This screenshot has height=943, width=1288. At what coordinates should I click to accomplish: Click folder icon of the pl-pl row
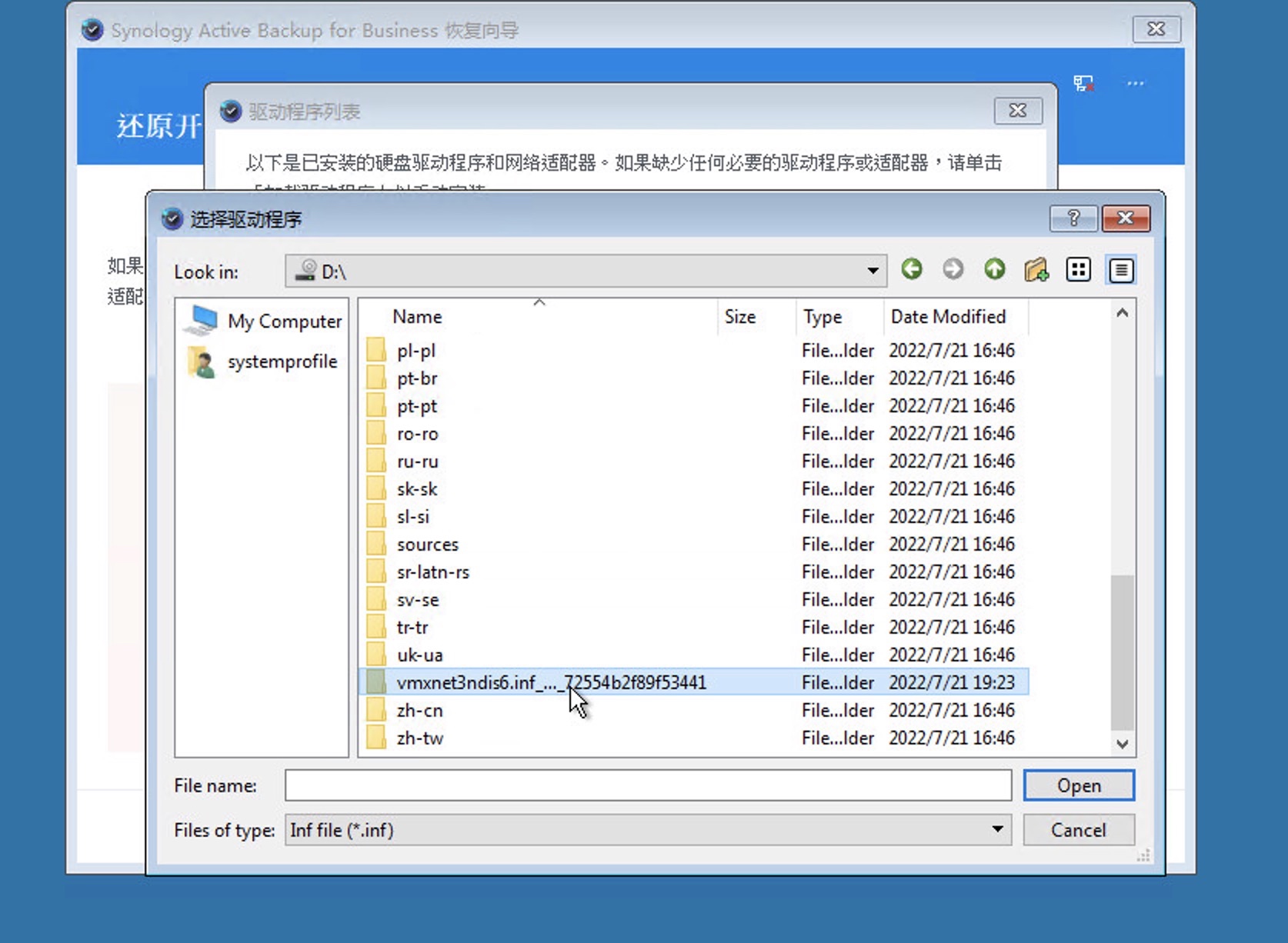click(x=376, y=350)
